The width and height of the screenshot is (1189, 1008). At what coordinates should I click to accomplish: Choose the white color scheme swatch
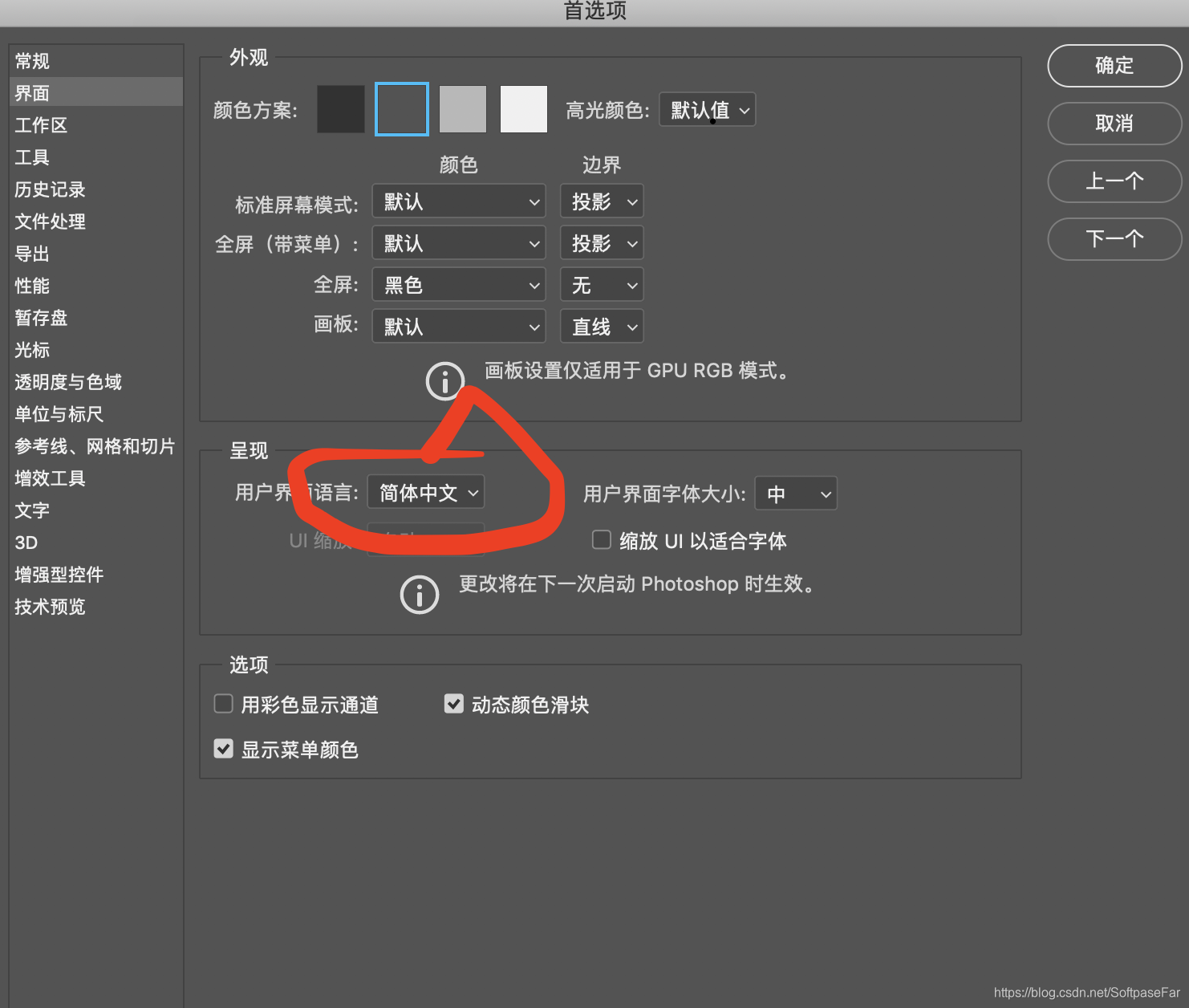click(x=524, y=109)
